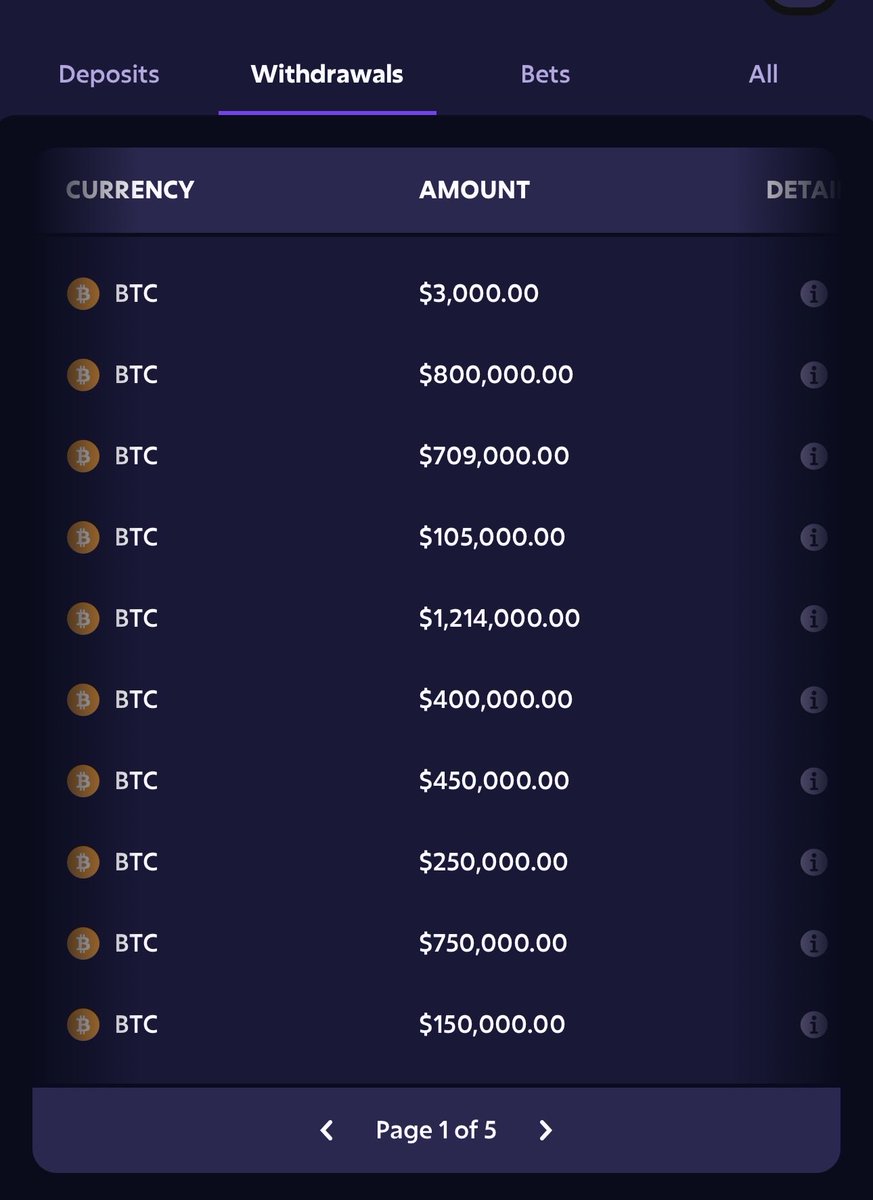The height and width of the screenshot is (1200, 873).
Task: Open details info for $1,214,000.00 withdrawal
Action: point(814,618)
